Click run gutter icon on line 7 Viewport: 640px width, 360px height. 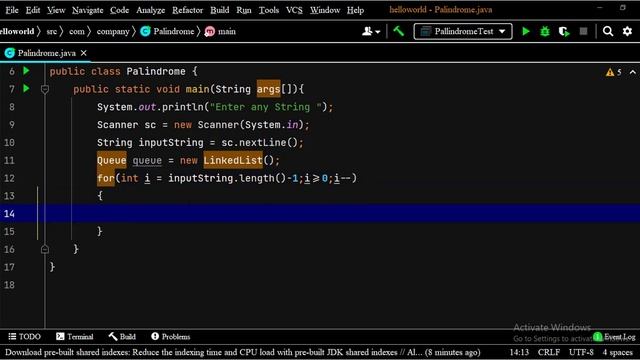(x=27, y=88)
